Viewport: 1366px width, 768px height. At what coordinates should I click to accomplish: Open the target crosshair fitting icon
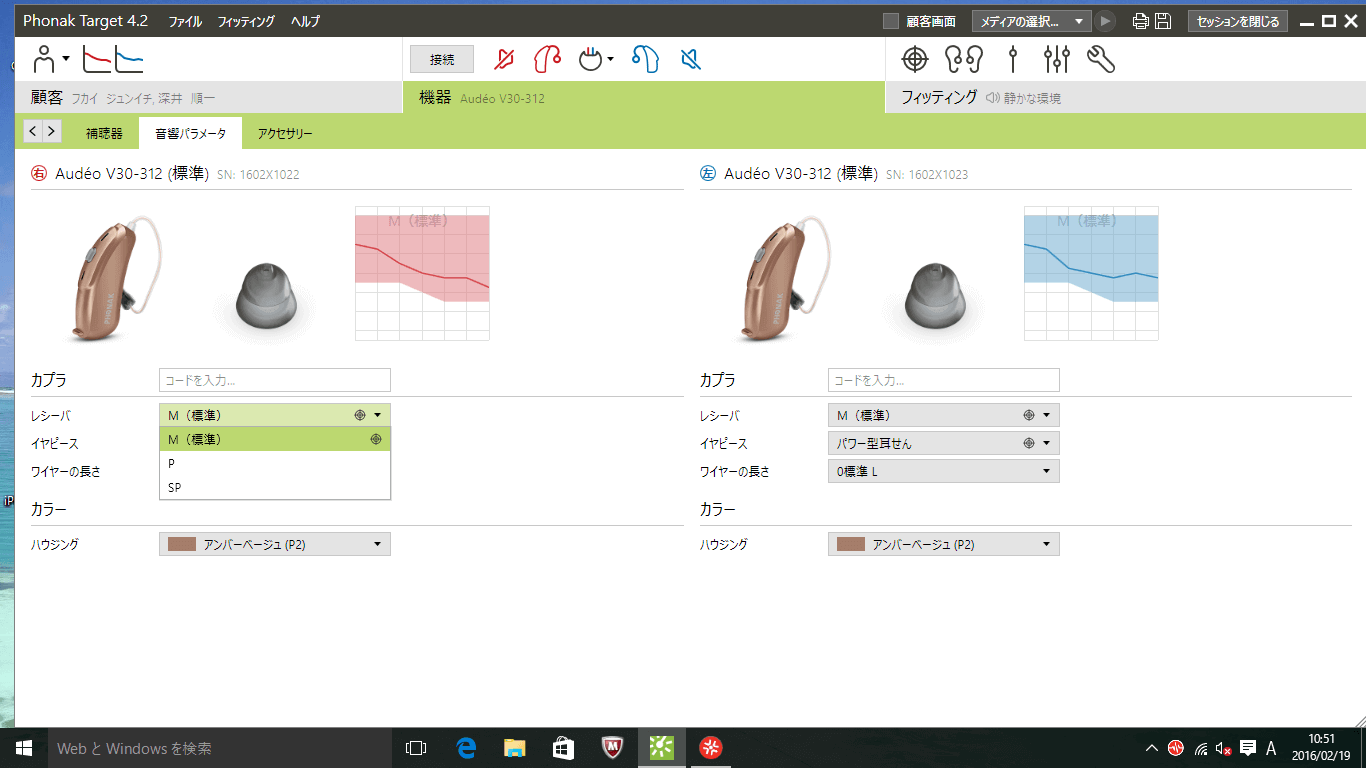tap(915, 60)
